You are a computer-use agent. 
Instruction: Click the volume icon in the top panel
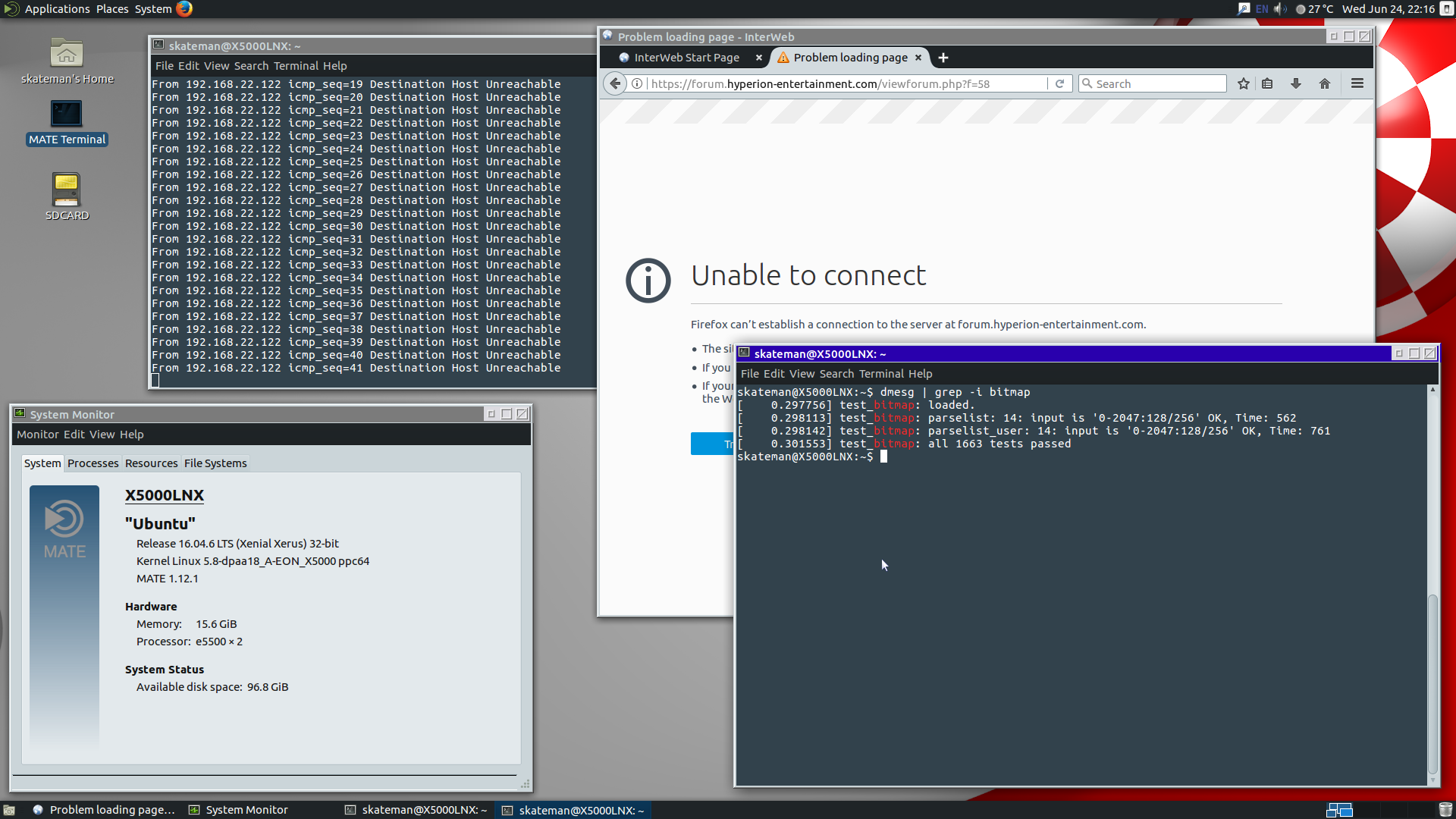pyautogui.click(x=1279, y=8)
